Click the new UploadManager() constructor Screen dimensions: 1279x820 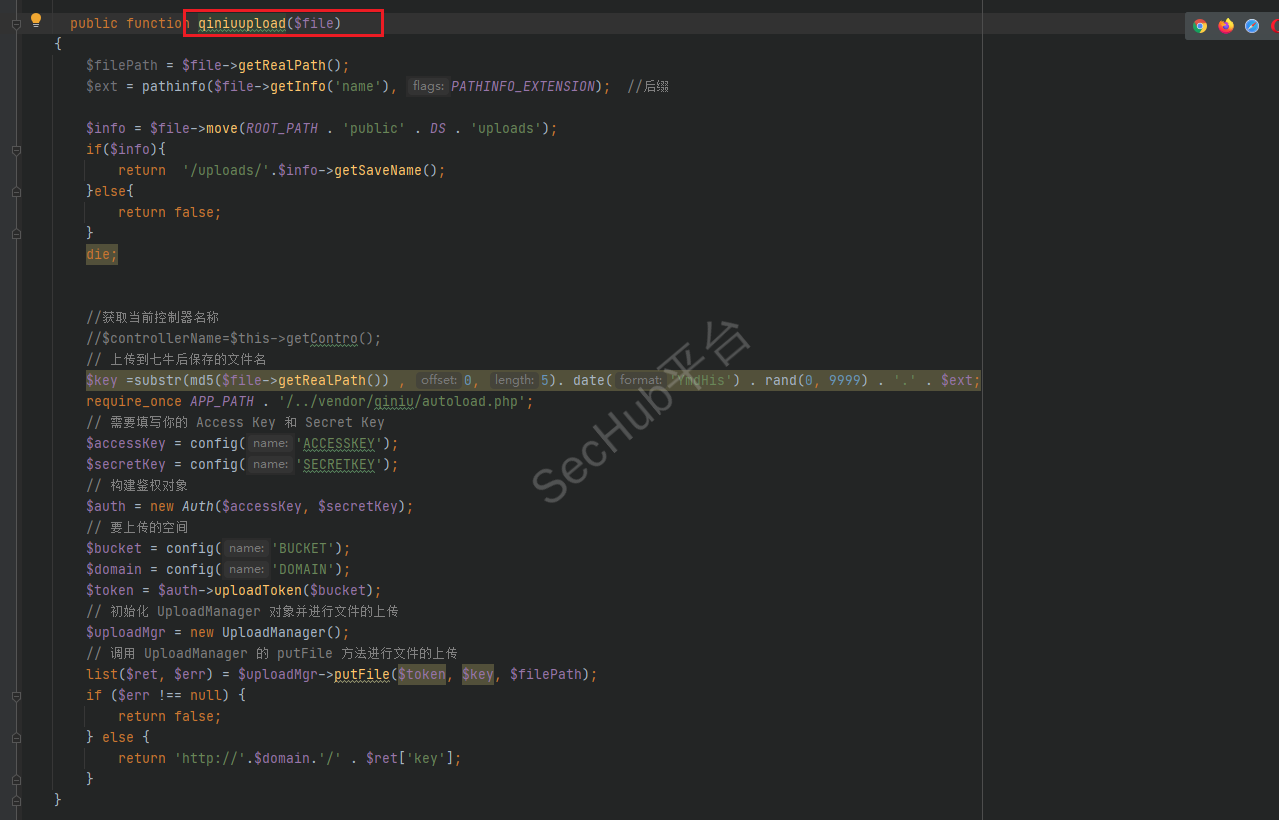pyautogui.click(x=284, y=632)
